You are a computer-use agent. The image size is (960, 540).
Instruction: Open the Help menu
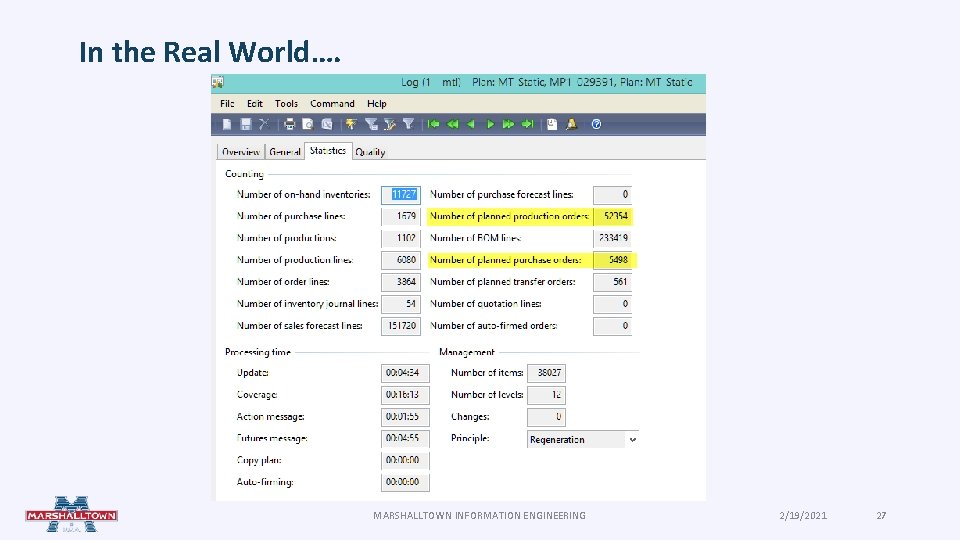coord(377,103)
